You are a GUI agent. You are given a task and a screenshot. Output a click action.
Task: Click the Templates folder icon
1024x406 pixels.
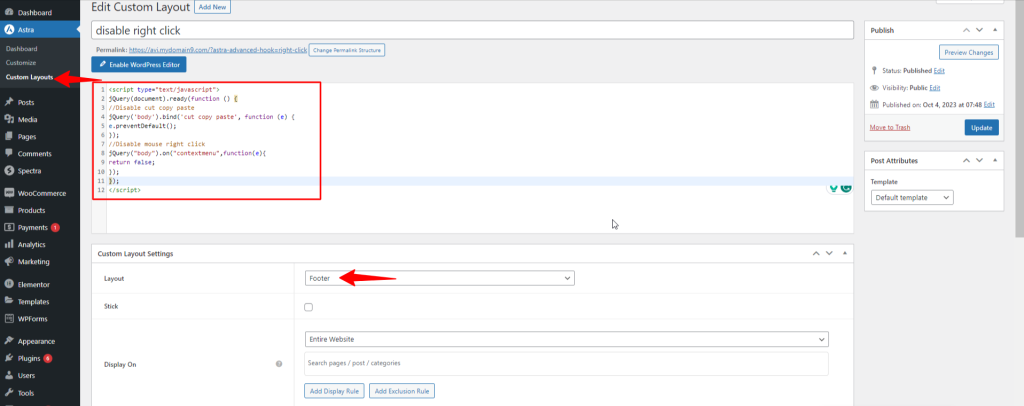click(8, 302)
